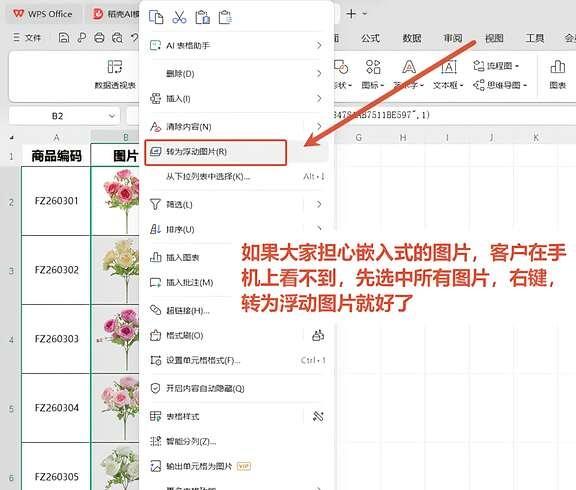Click the Undo arrow icon
576x490 pixels.
point(135,37)
